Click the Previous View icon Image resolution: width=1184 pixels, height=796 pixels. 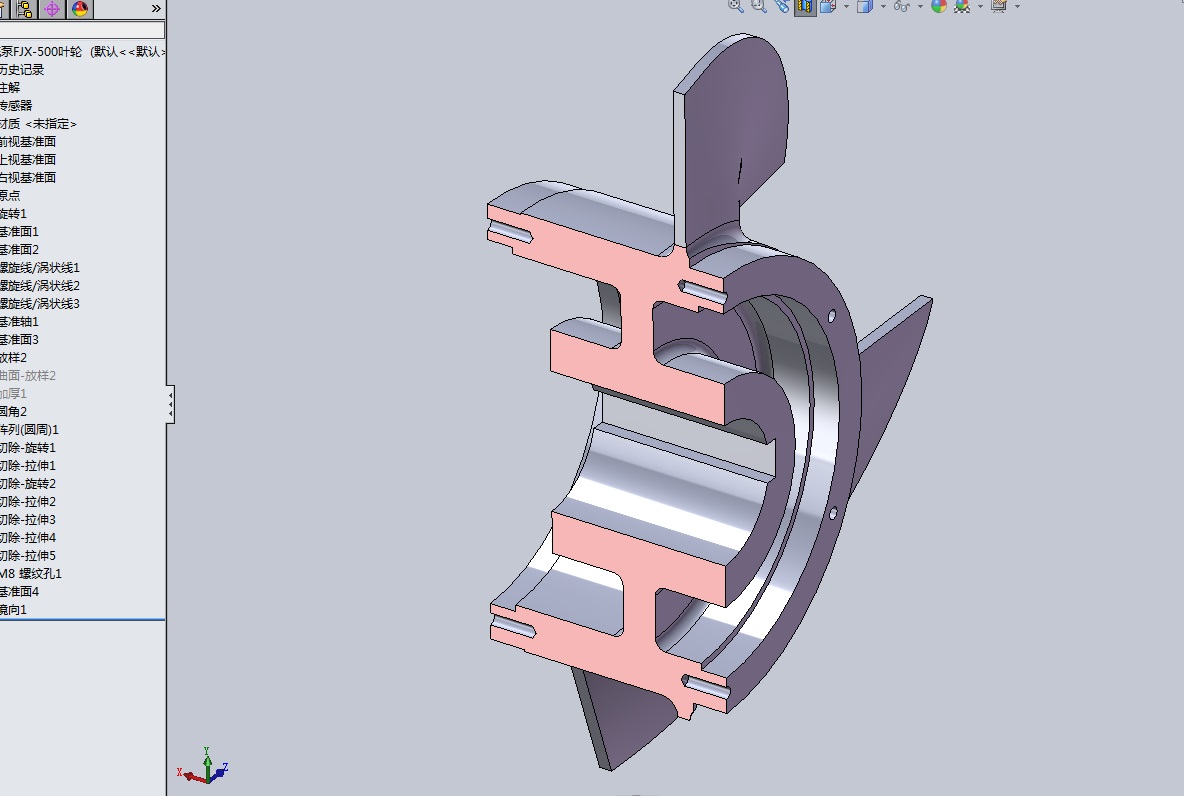click(x=782, y=6)
